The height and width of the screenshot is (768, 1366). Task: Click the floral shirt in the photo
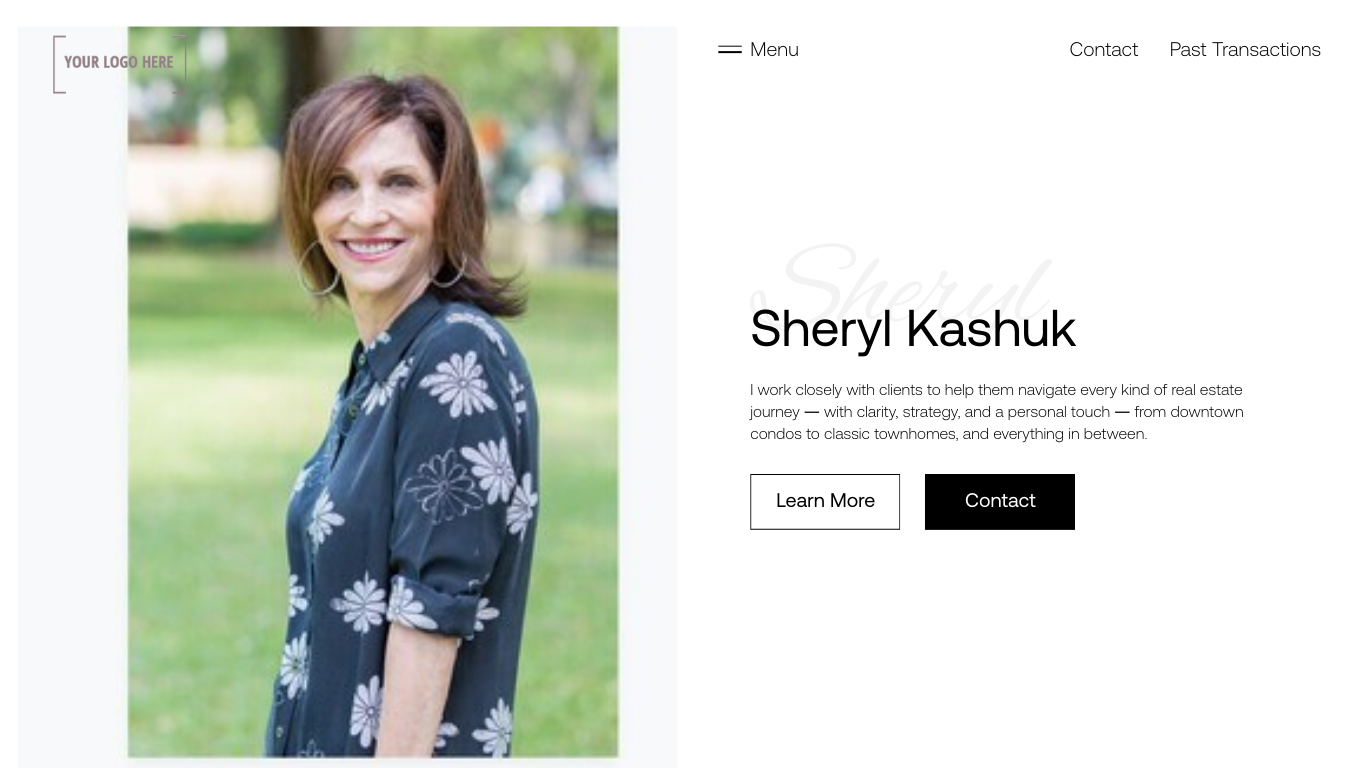pos(400,530)
